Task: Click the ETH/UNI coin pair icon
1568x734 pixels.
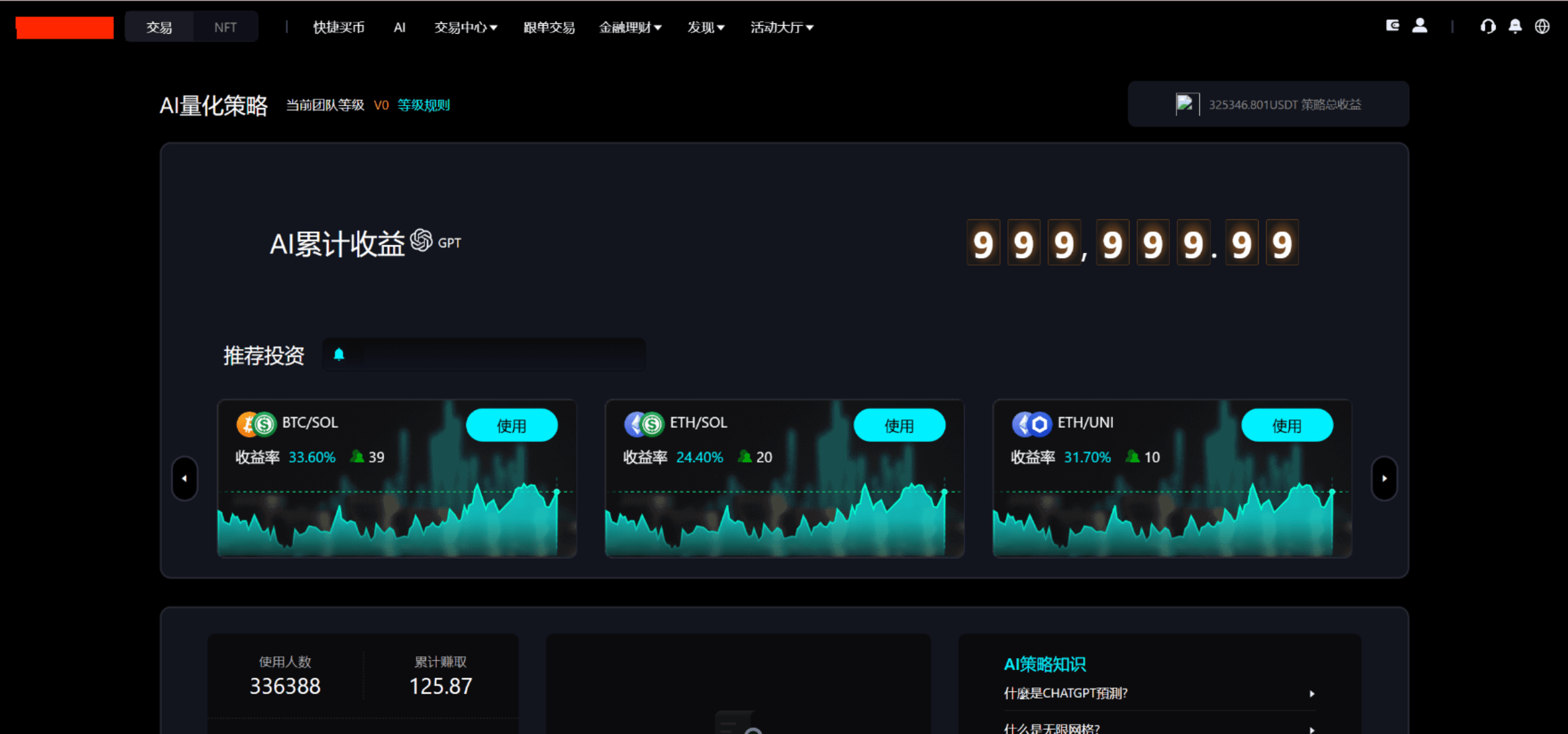Action: [x=1031, y=424]
